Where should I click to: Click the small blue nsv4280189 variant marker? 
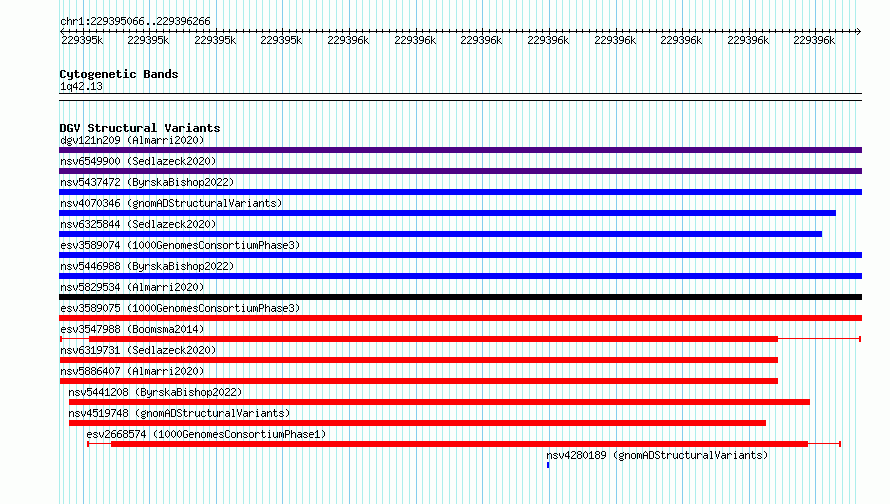pyautogui.click(x=548, y=465)
